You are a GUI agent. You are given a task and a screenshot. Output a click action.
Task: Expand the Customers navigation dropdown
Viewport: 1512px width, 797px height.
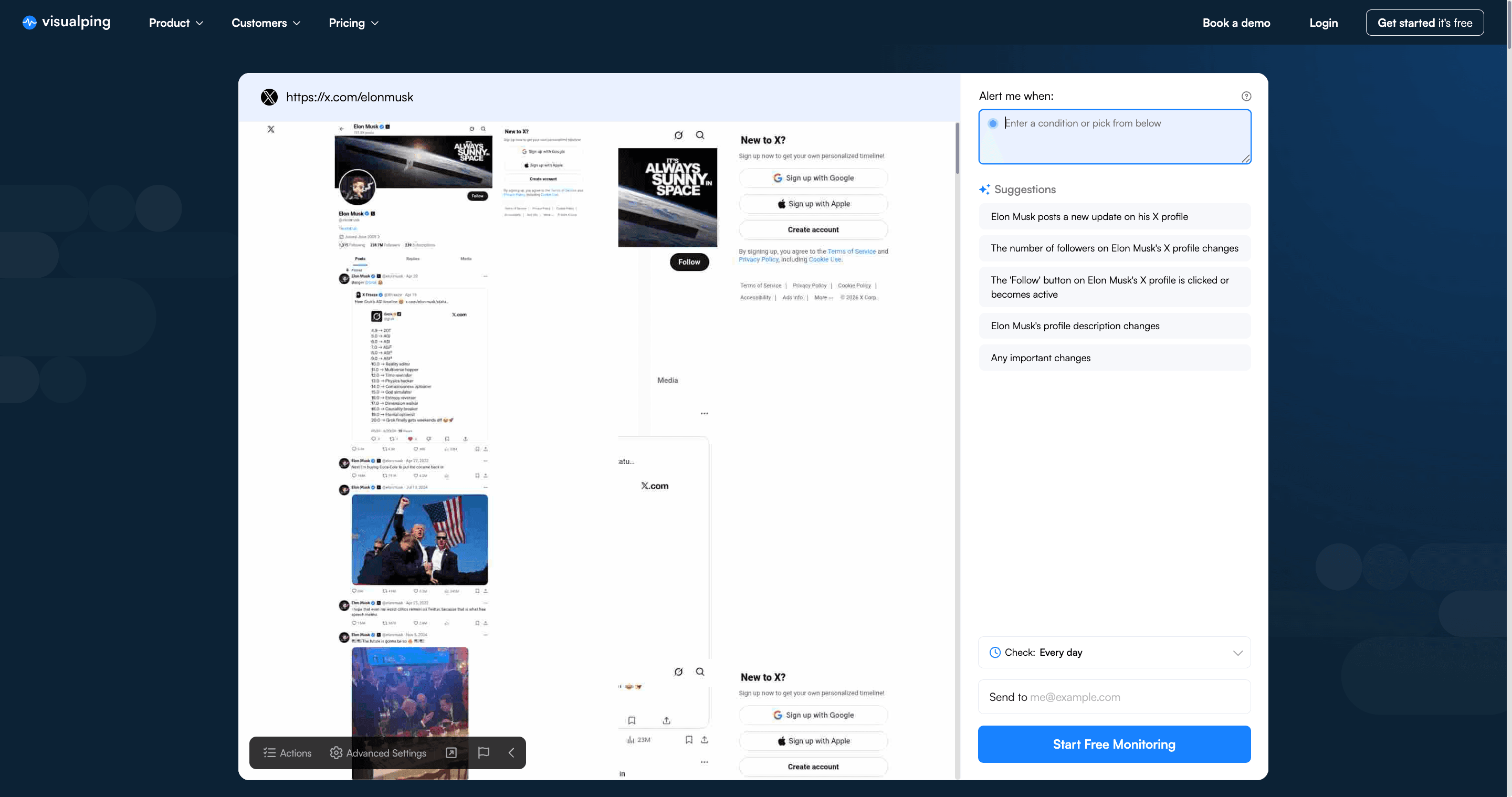click(265, 23)
